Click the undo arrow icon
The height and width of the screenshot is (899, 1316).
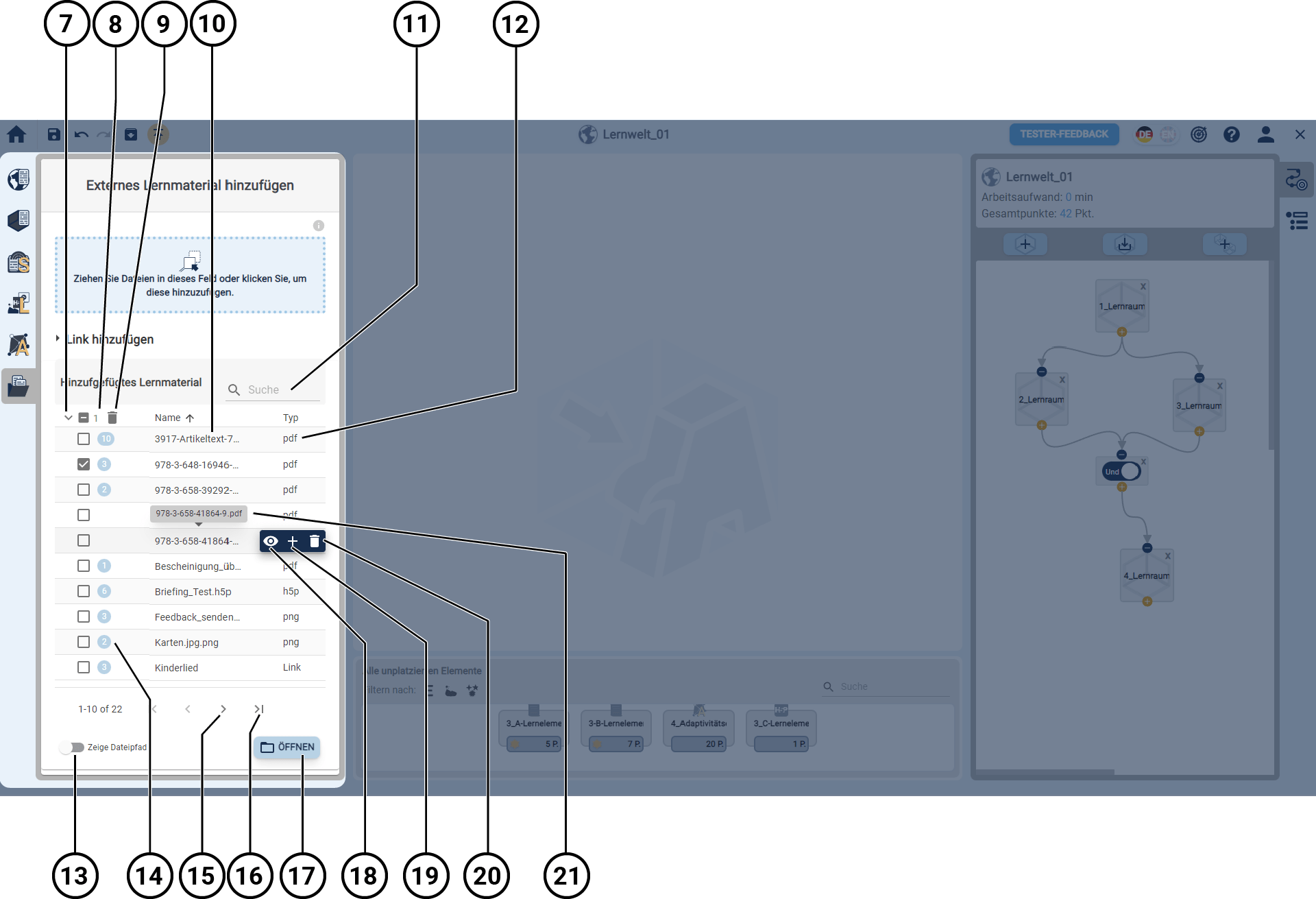(x=81, y=134)
